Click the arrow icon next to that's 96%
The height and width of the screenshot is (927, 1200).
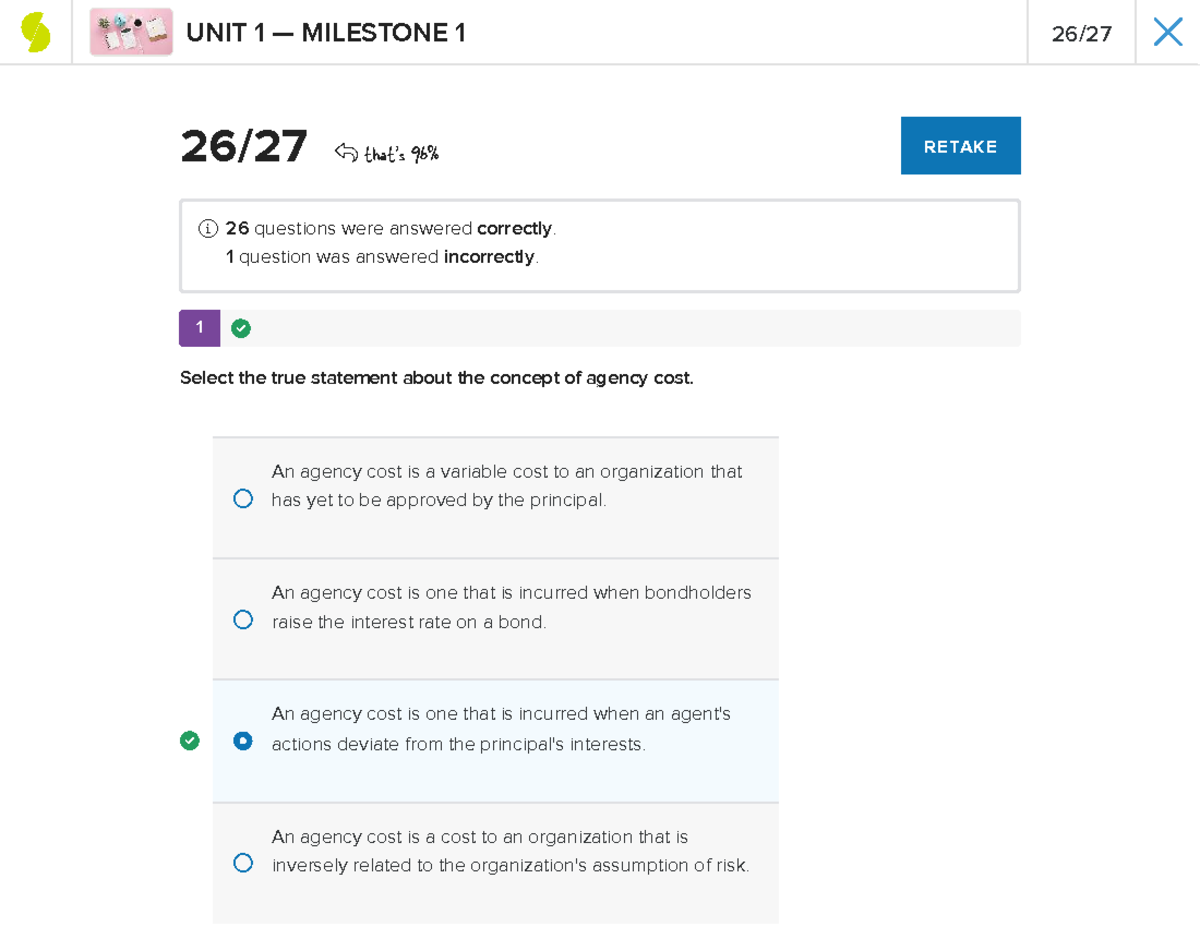(x=346, y=153)
